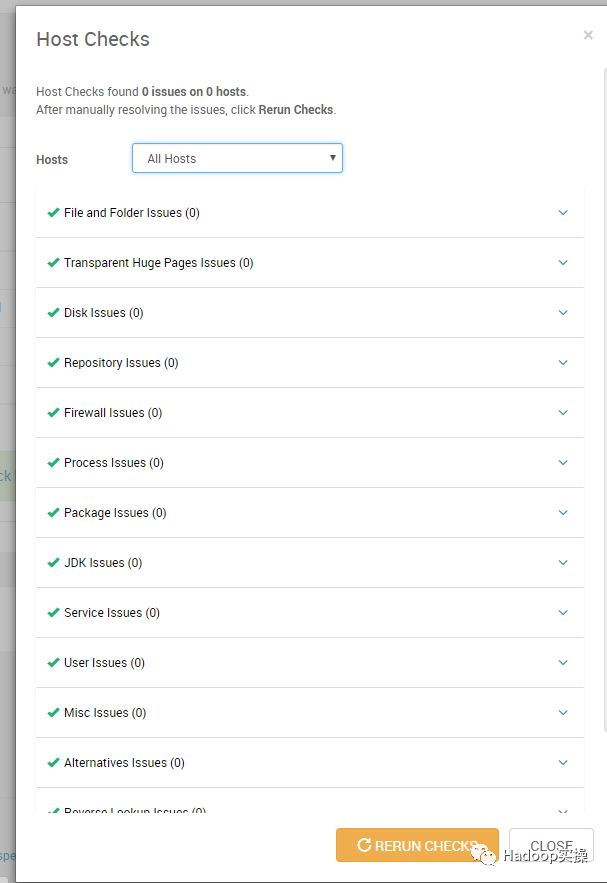This screenshot has height=883, width=607.
Task: Click the dialog's vertical scrollbar
Action: (603, 400)
